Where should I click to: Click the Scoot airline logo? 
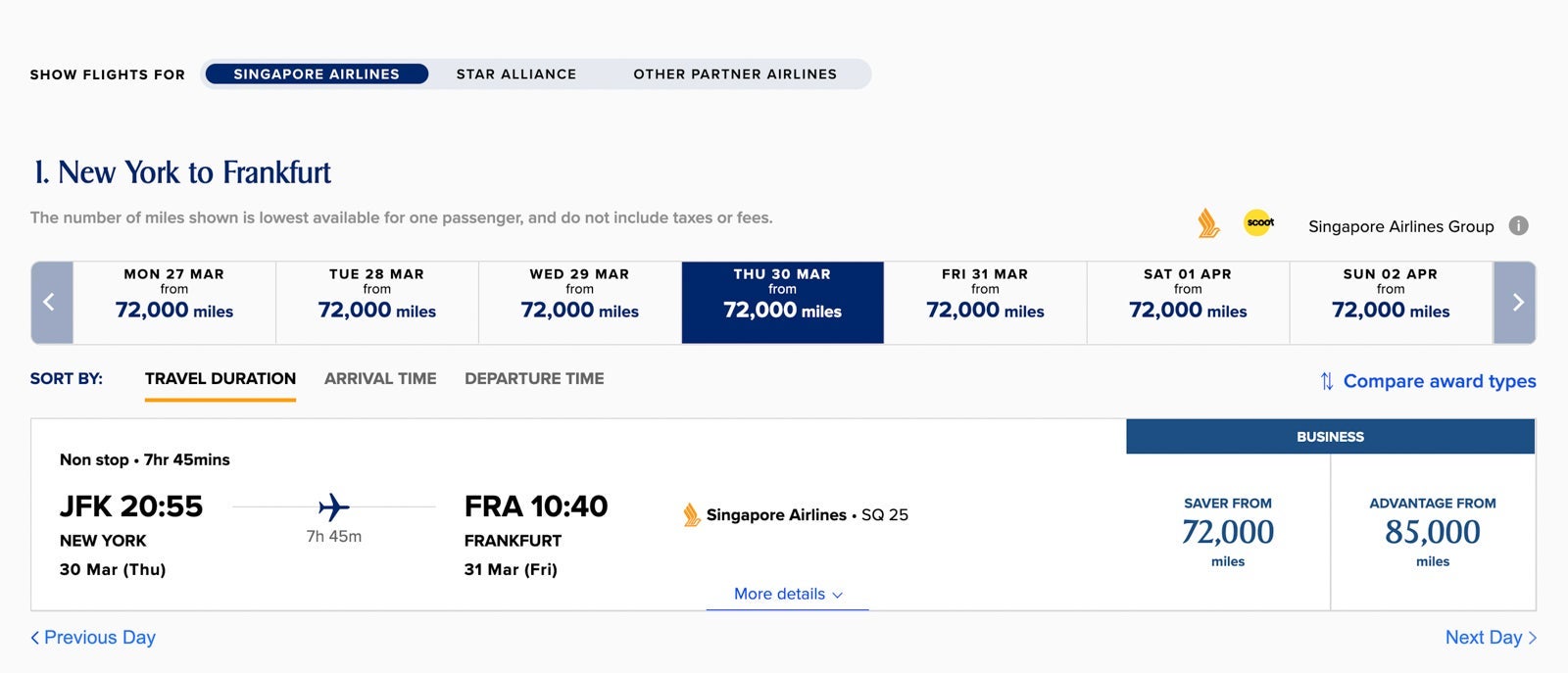coord(1259,223)
